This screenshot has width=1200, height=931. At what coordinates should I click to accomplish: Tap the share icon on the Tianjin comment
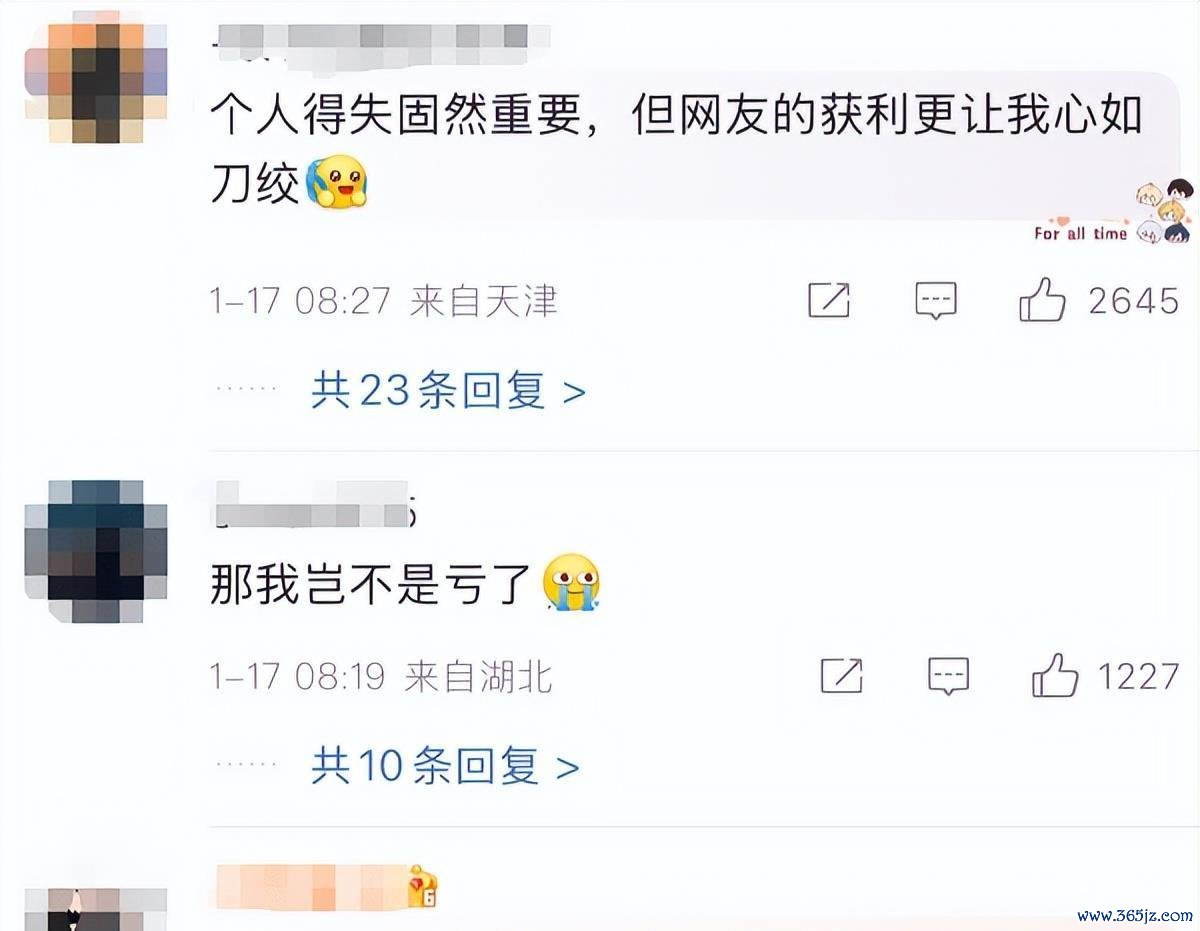tap(829, 301)
